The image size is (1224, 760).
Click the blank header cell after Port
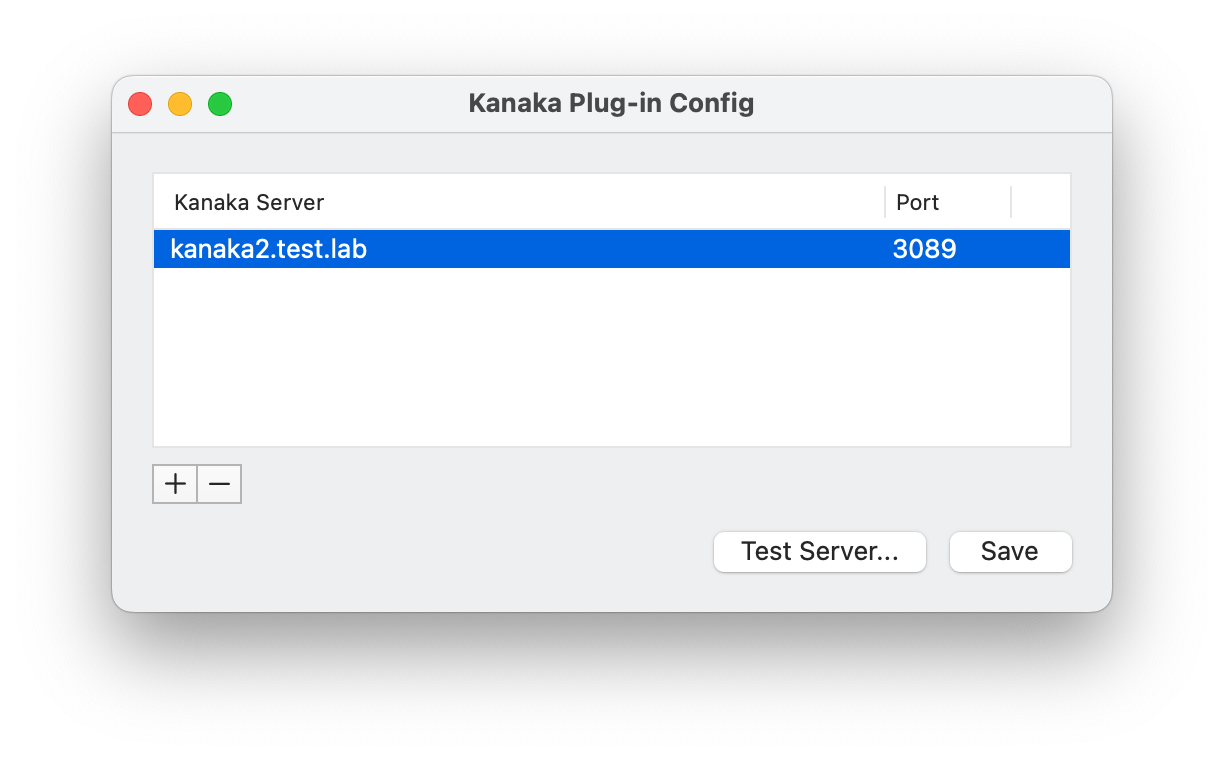[1040, 203]
